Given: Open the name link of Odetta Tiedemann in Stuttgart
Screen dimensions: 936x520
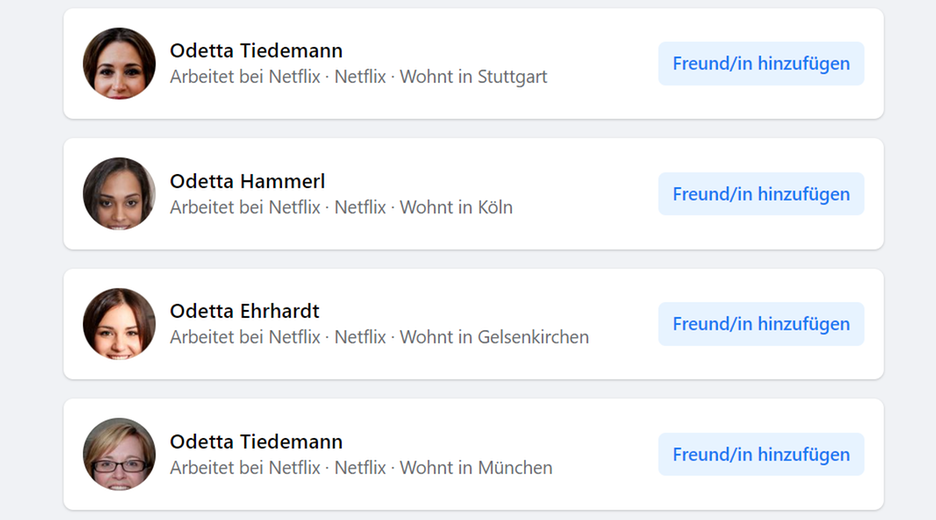Looking at the screenshot, I should [x=256, y=51].
